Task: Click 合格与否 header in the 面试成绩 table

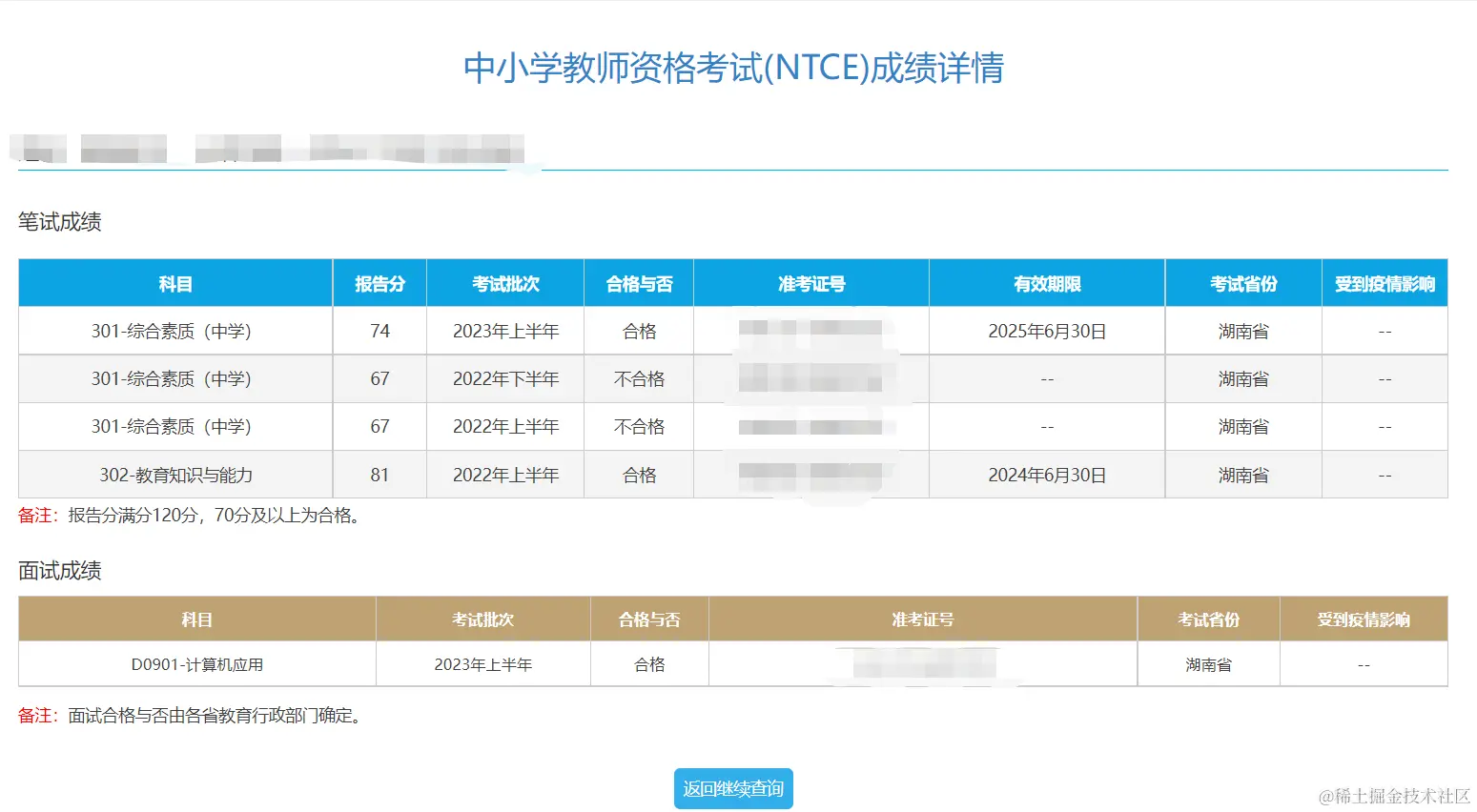Action: tap(649, 619)
